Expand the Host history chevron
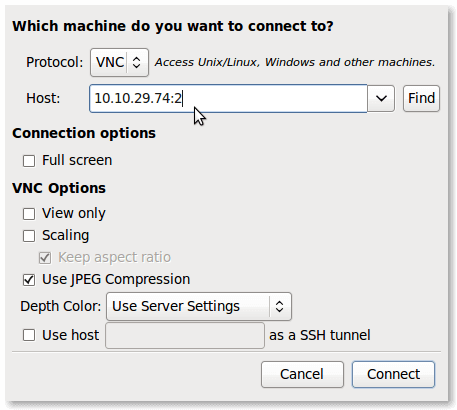Viewport: 457px width, 410px height. coord(381,99)
